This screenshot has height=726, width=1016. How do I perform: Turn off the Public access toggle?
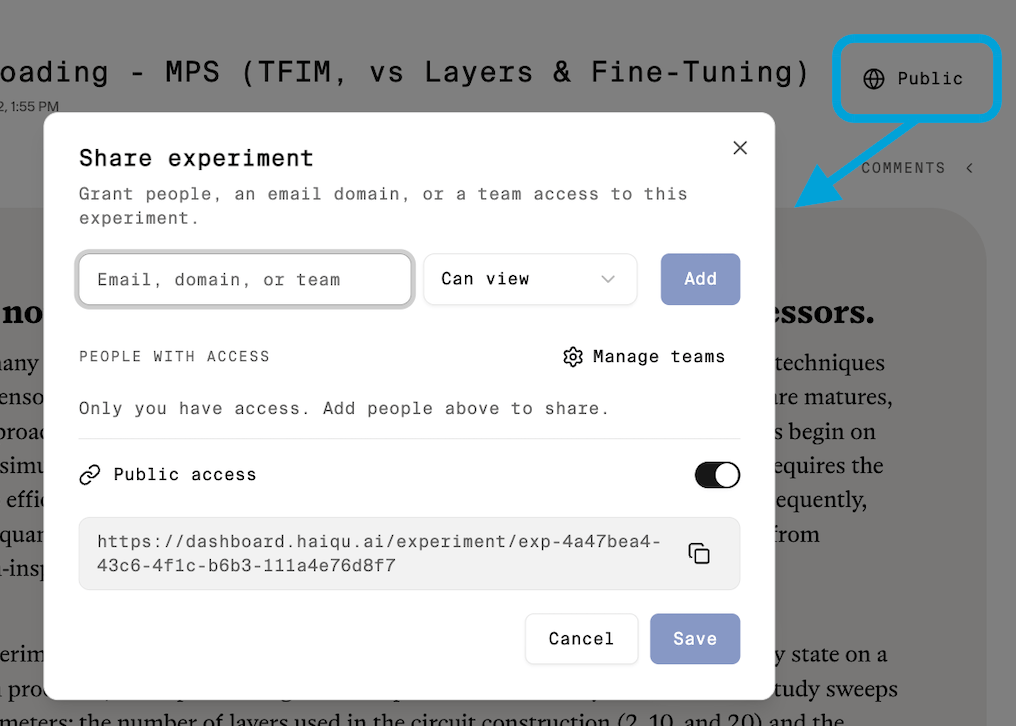coord(717,475)
